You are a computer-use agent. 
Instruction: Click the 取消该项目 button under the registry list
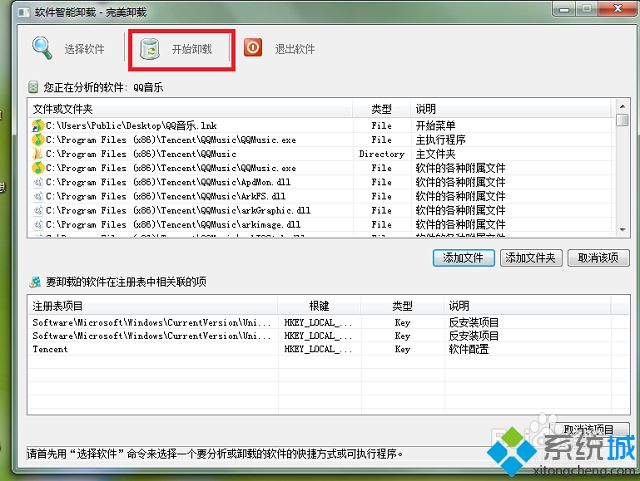(589, 430)
